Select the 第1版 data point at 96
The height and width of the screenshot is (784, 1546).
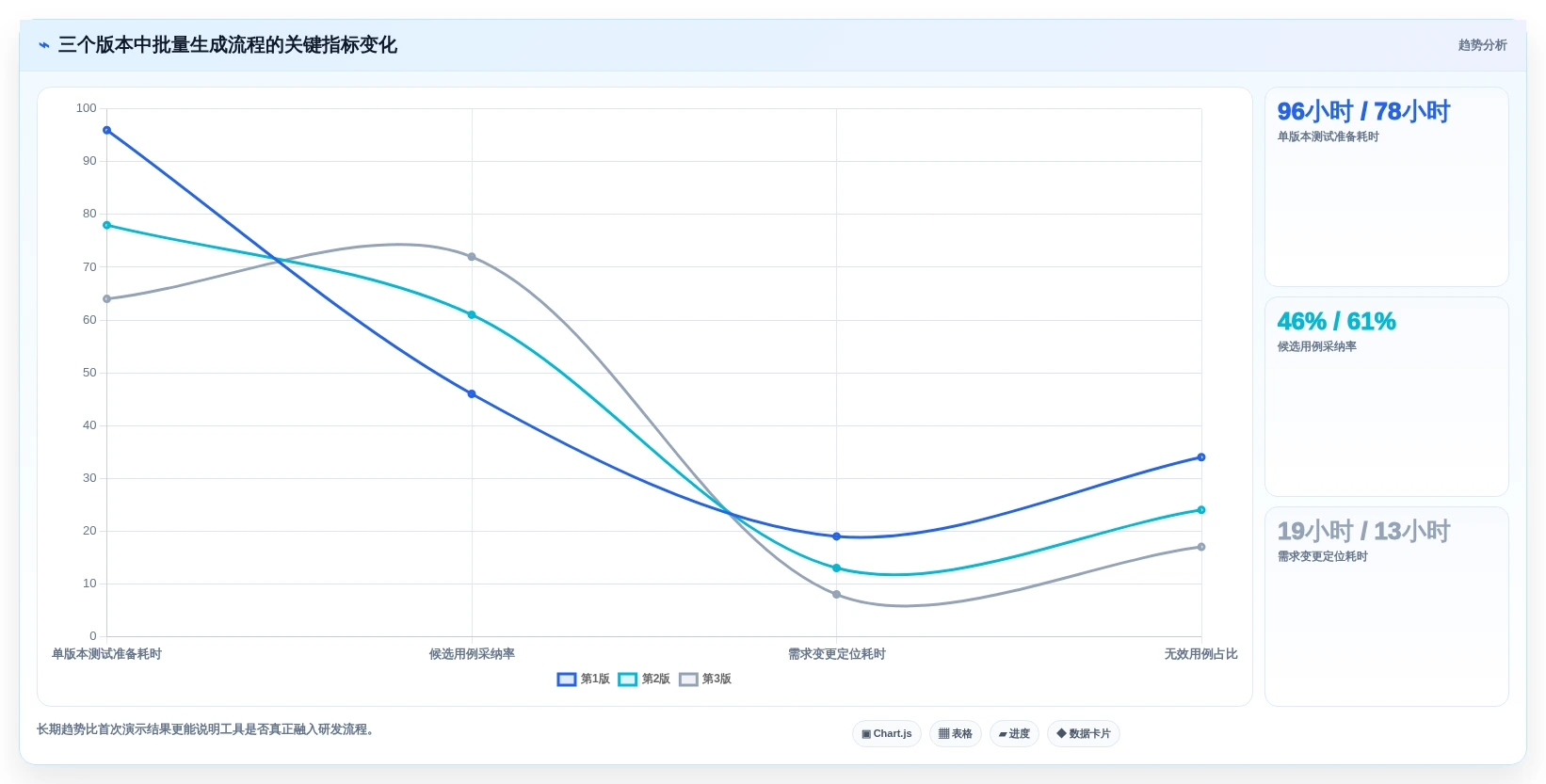click(x=107, y=131)
